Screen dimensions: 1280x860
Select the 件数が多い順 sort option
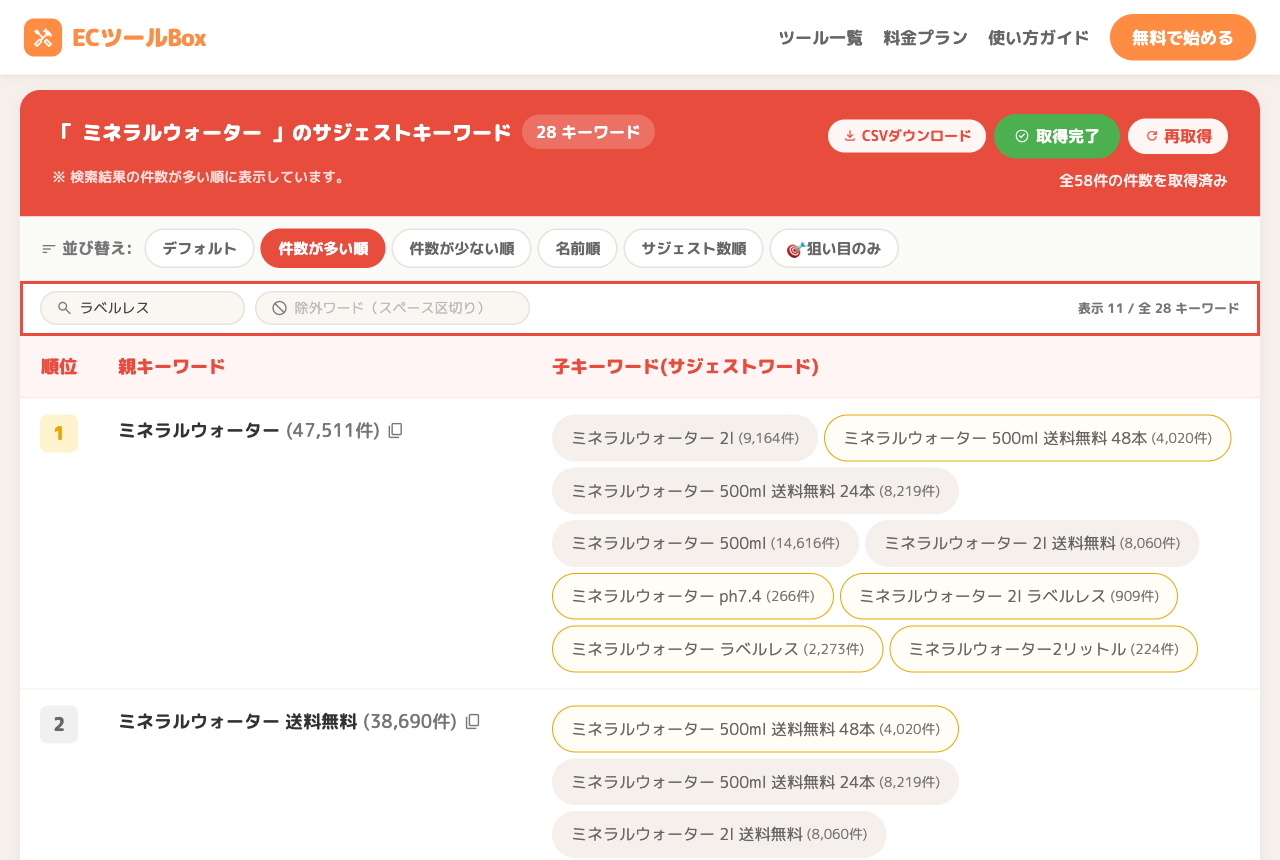[x=323, y=249]
